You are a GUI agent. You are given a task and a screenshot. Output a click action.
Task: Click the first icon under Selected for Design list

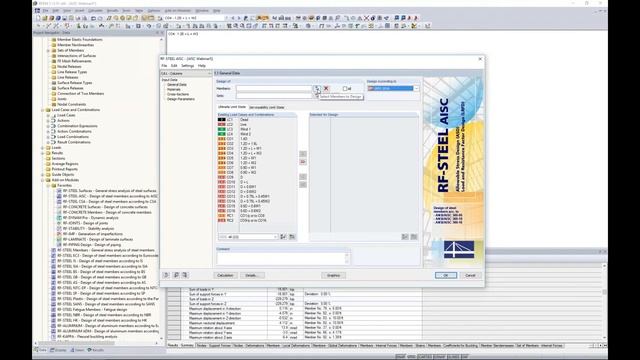tap(405, 237)
